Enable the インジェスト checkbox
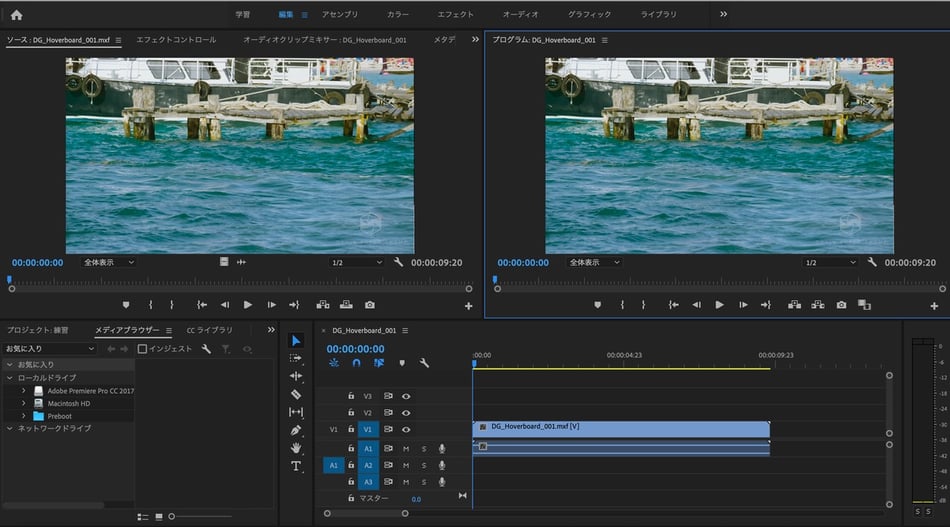 pos(142,349)
